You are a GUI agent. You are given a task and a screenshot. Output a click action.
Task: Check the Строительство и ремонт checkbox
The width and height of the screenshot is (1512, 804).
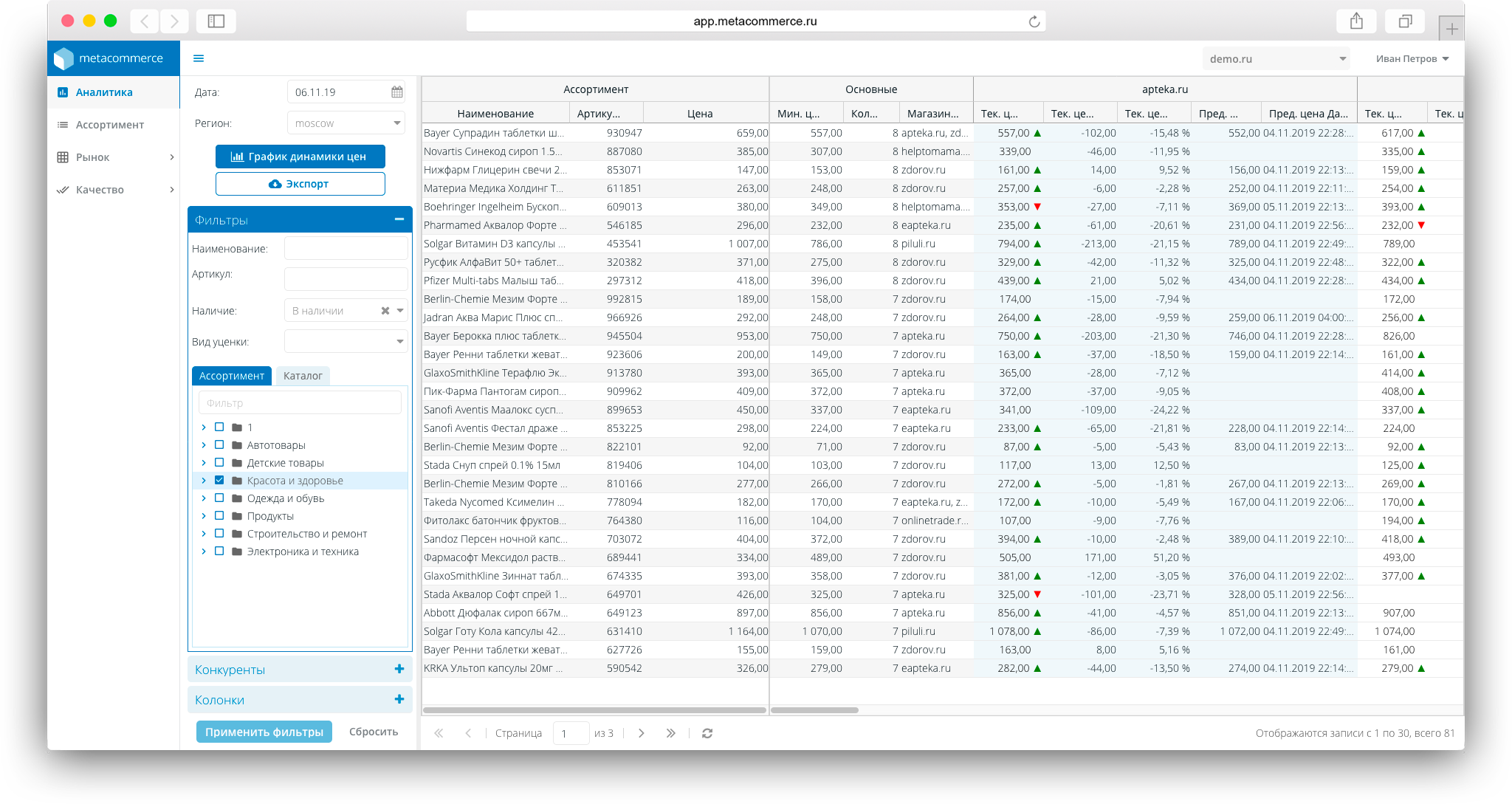pyautogui.click(x=219, y=533)
